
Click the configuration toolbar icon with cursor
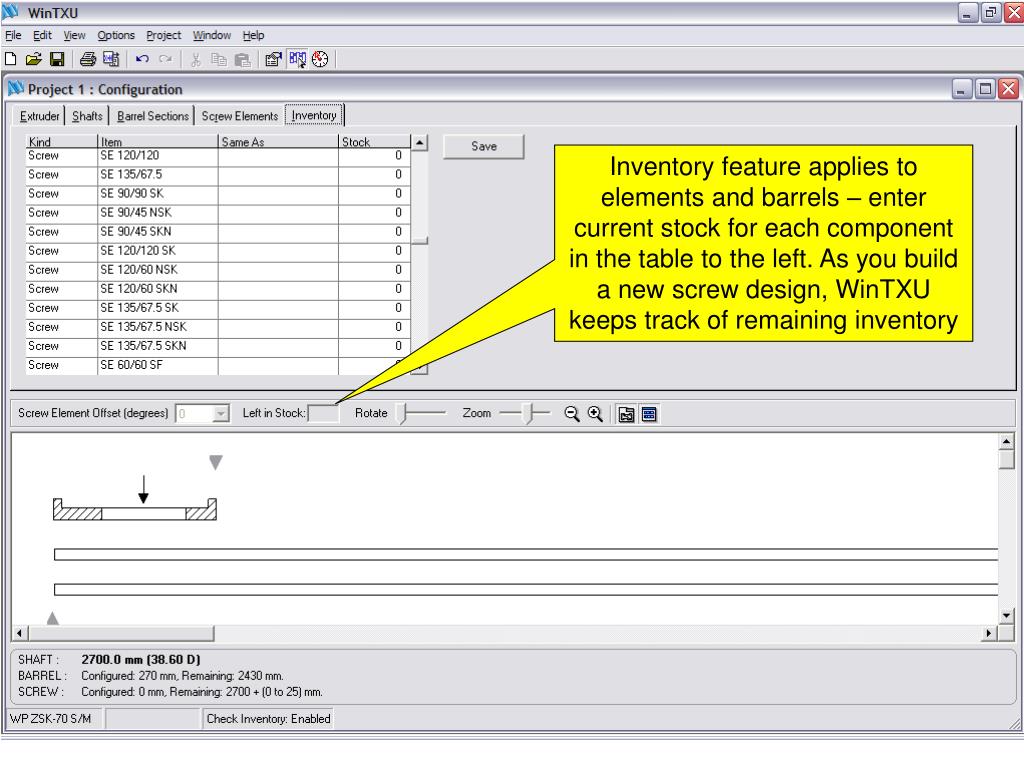(x=297, y=59)
